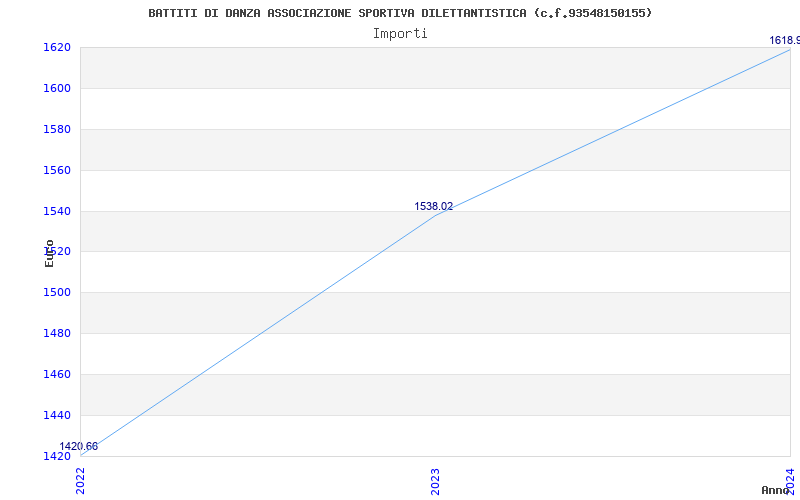
Task: Select the 1420.66 data point label
Action: point(79,447)
